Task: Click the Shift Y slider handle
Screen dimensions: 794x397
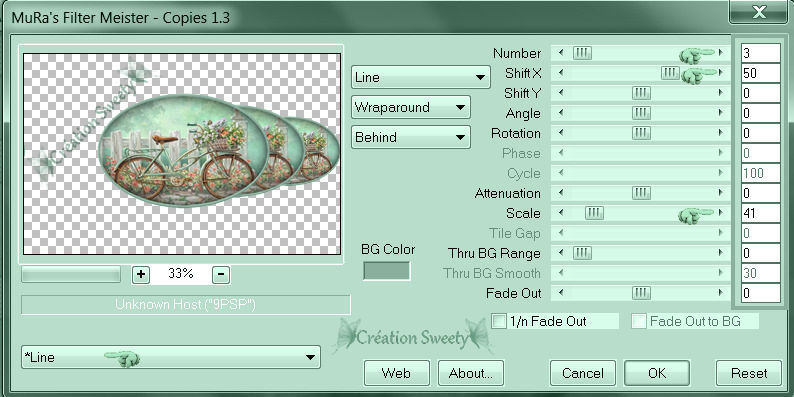Action: click(641, 93)
